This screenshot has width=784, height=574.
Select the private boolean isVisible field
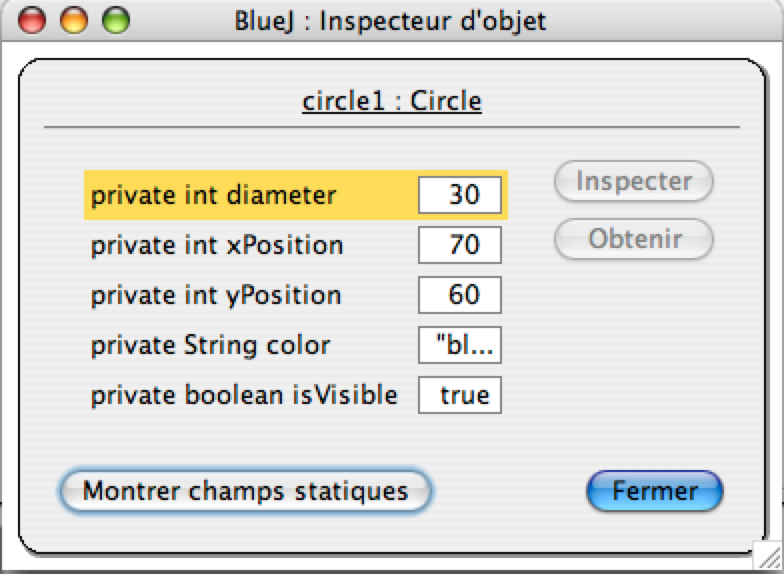tap(296, 395)
